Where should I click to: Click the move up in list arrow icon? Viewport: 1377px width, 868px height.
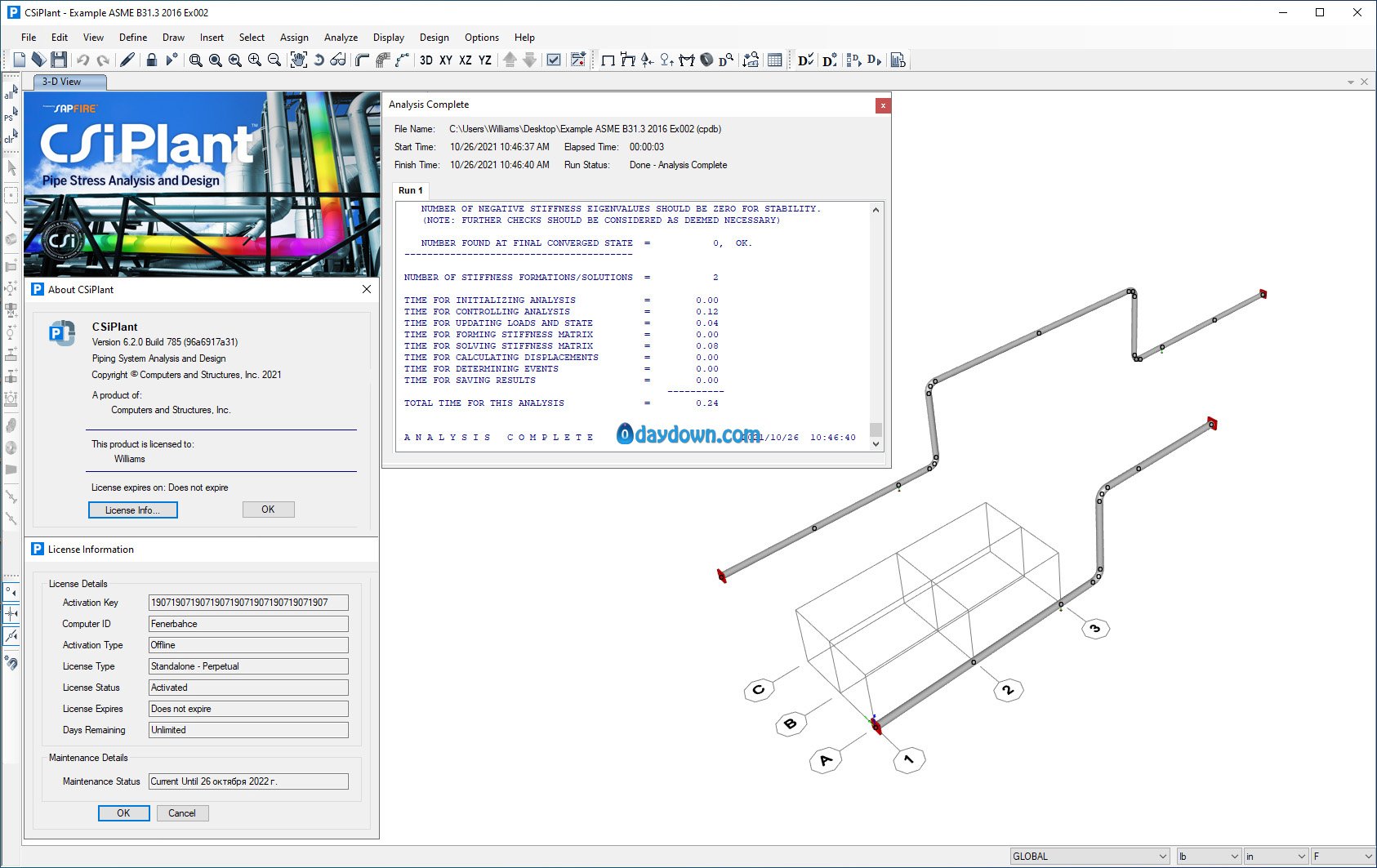tap(510, 60)
